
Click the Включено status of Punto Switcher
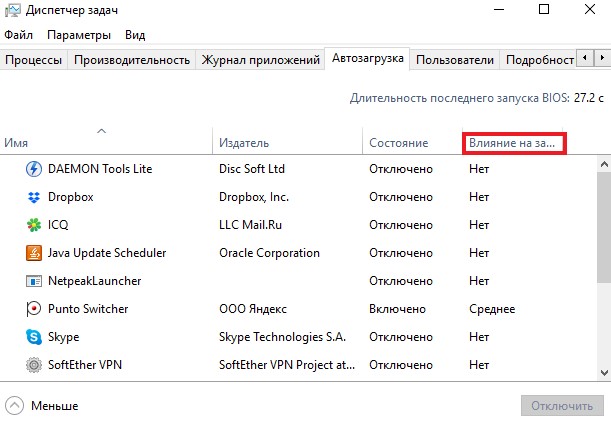point(397,309)
